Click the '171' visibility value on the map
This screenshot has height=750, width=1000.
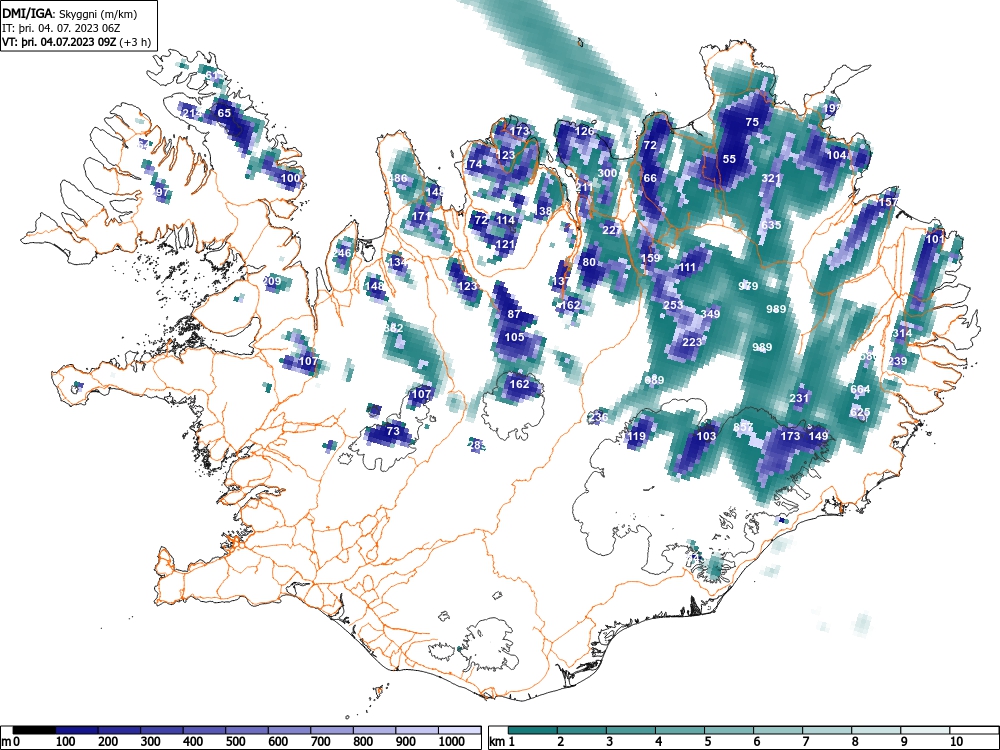coord(420,216)
